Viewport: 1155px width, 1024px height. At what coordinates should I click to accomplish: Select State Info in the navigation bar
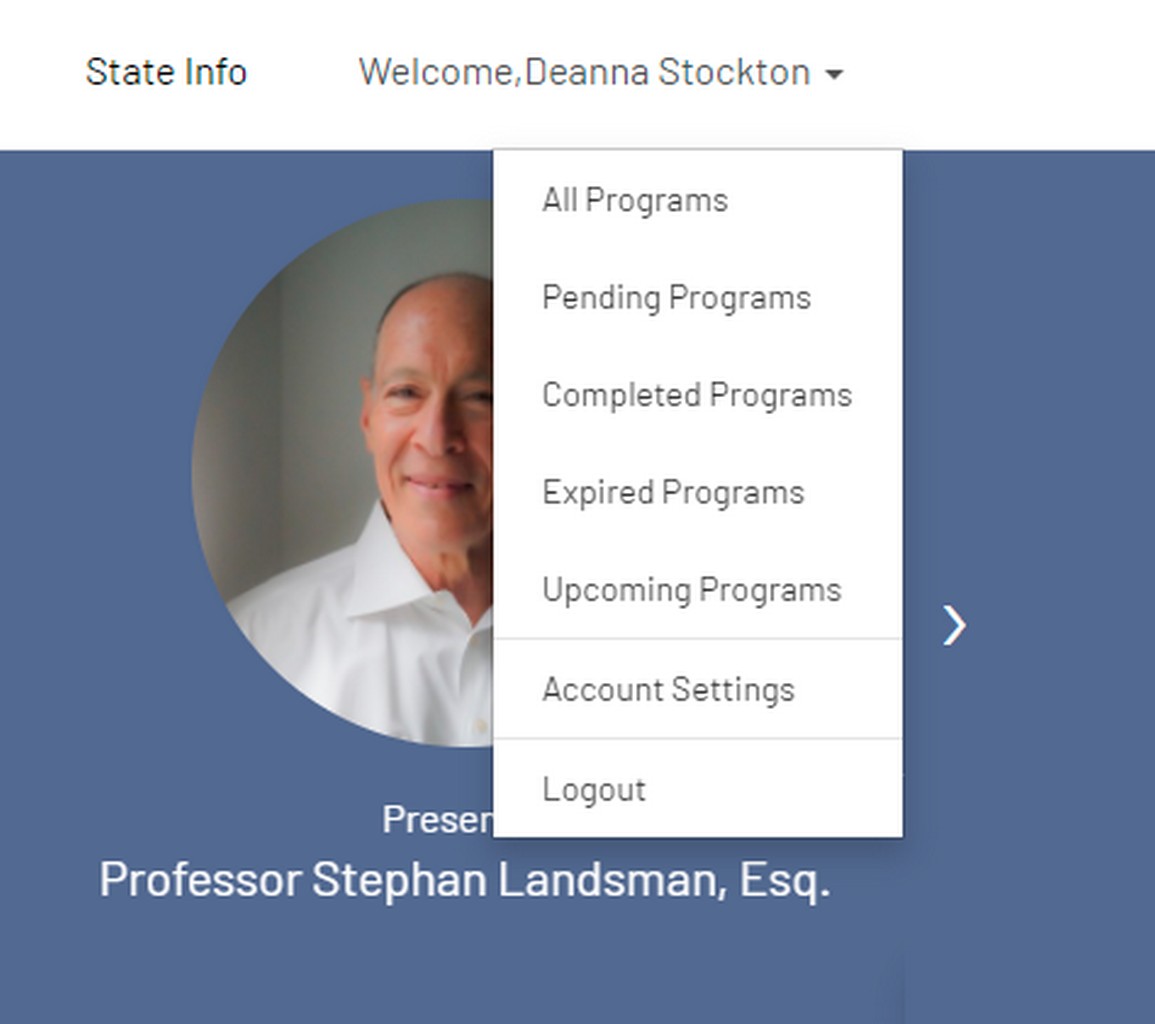pos(167,71)
